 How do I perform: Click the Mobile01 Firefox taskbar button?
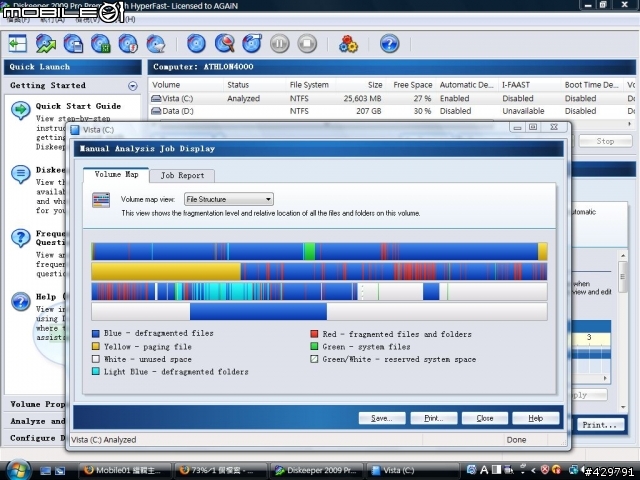click(125, 471)
